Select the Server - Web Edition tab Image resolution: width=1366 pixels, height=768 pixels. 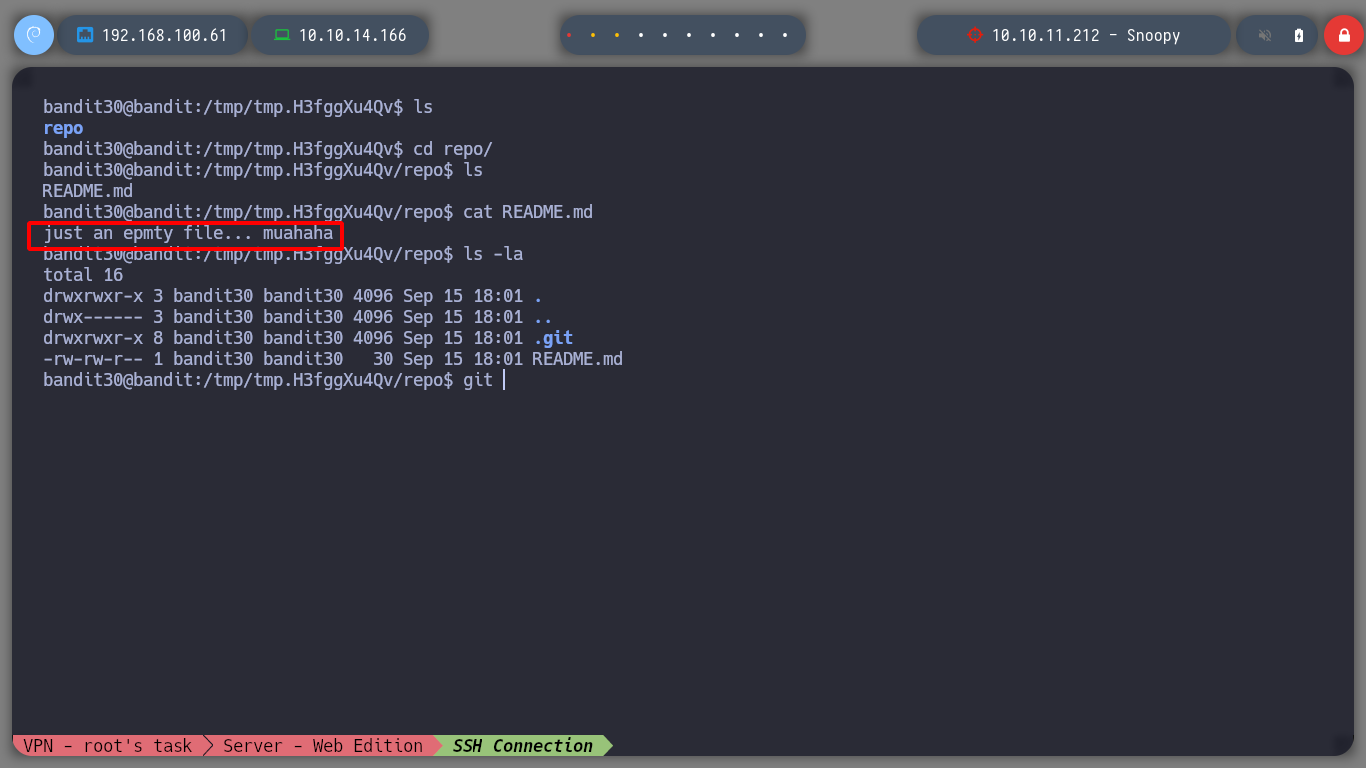(x=323, y=745)
